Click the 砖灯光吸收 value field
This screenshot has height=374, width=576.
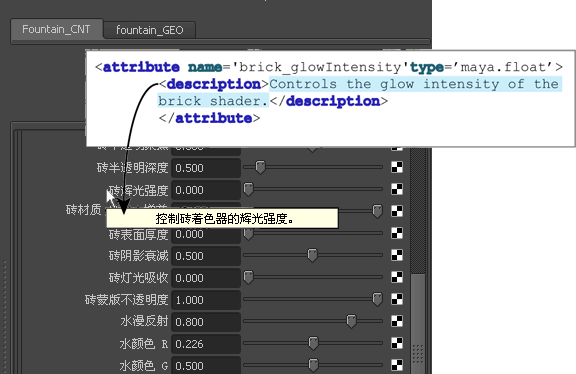[206, 278]
